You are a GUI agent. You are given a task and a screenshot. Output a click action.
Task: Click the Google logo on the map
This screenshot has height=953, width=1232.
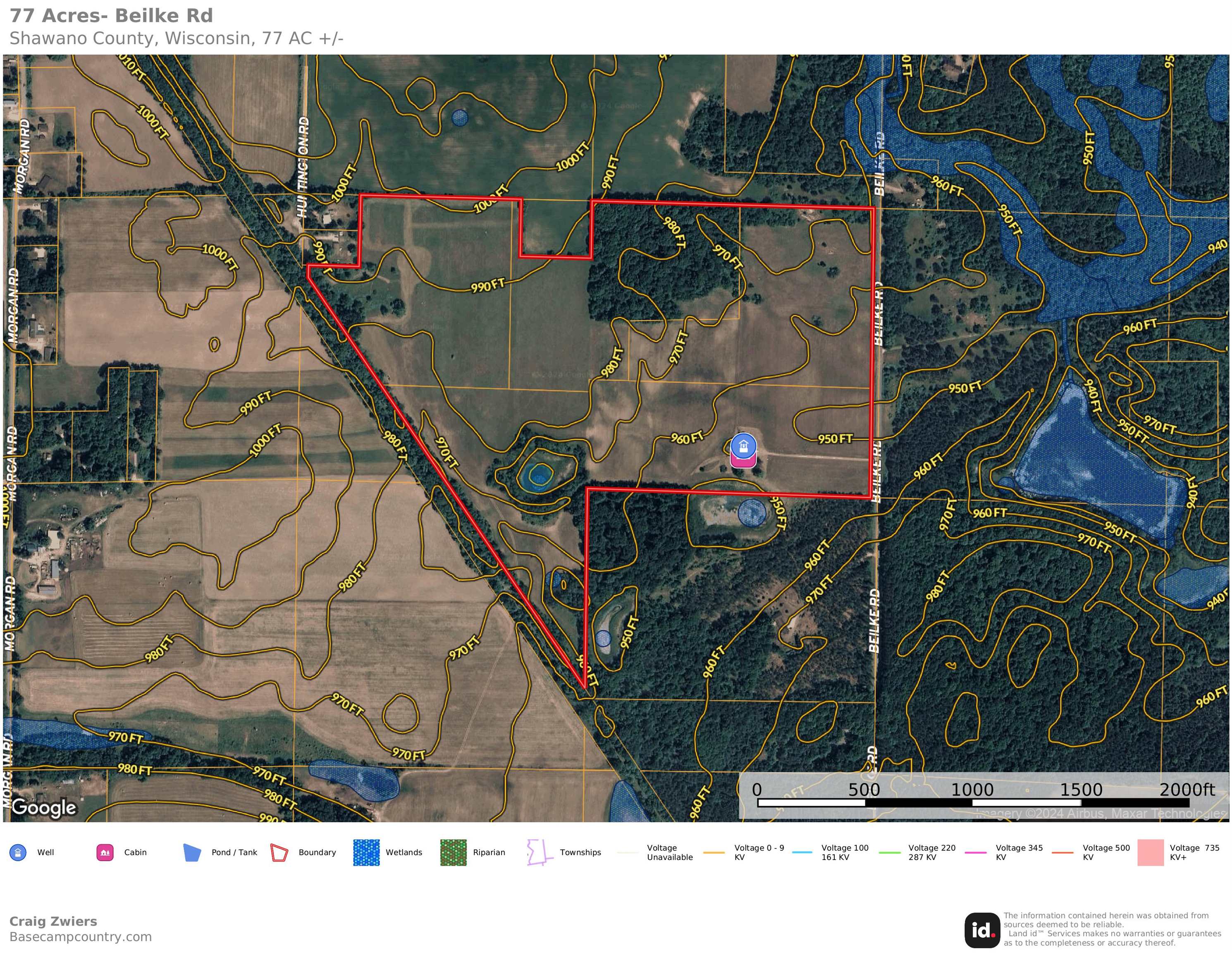coord(44,807)
